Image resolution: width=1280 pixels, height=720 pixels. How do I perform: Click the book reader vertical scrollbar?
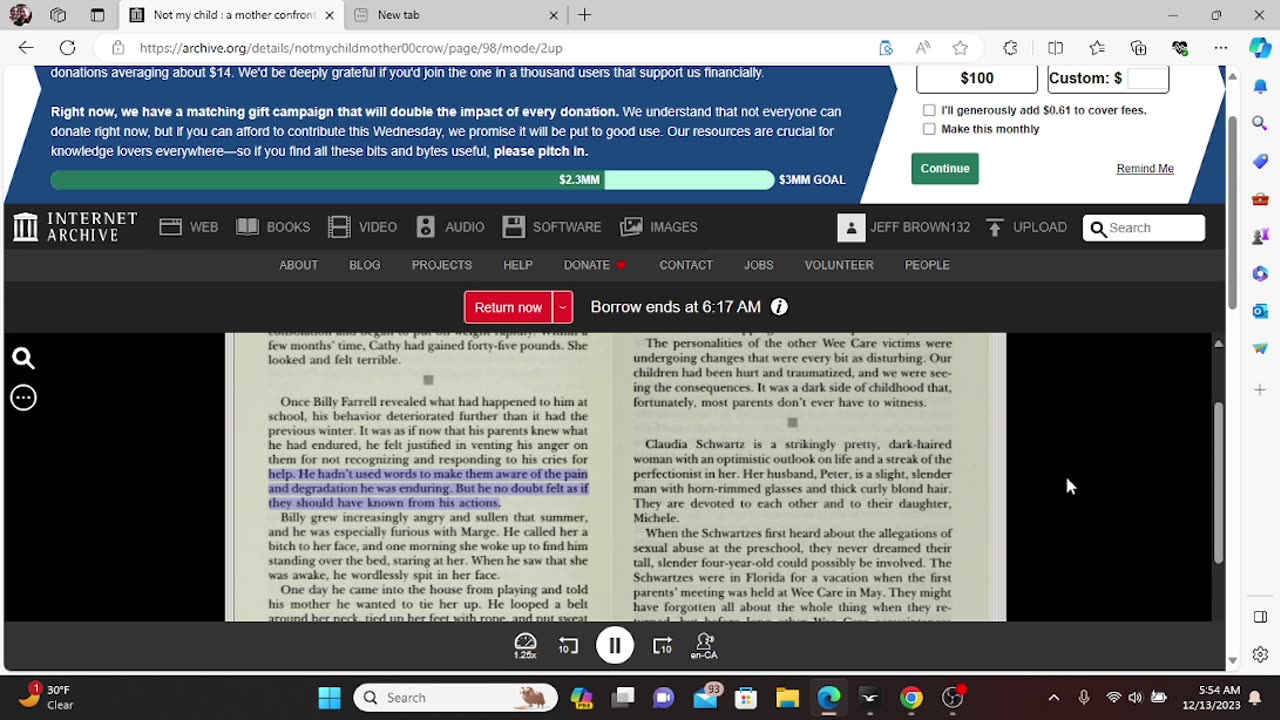tap(1218, 481)
